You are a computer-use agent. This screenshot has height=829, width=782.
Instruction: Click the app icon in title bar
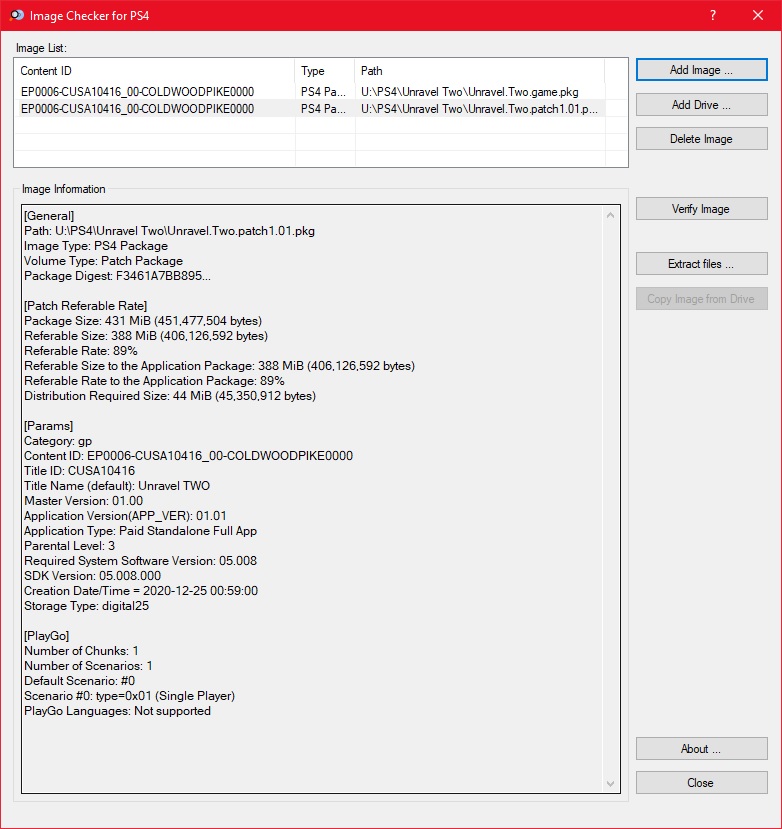click(x=17, y=15)
